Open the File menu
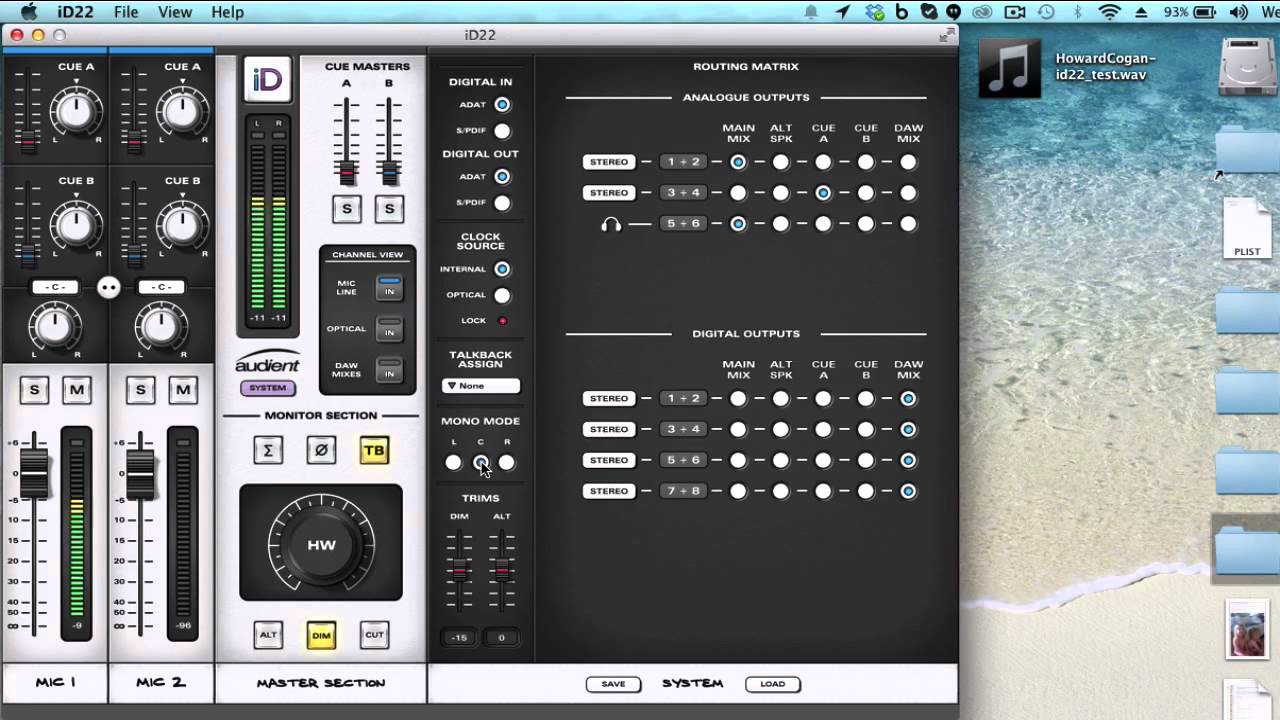The image size is (1280, 720). point(126,12)
